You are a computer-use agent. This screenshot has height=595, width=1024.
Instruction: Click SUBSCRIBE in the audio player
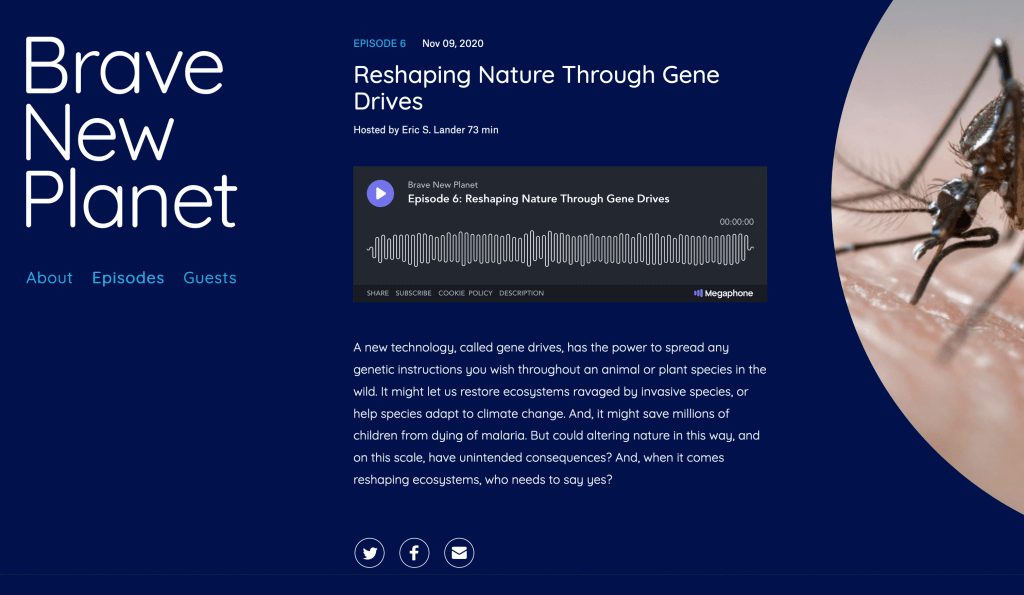pyautogui.click(x=413, y=293)
